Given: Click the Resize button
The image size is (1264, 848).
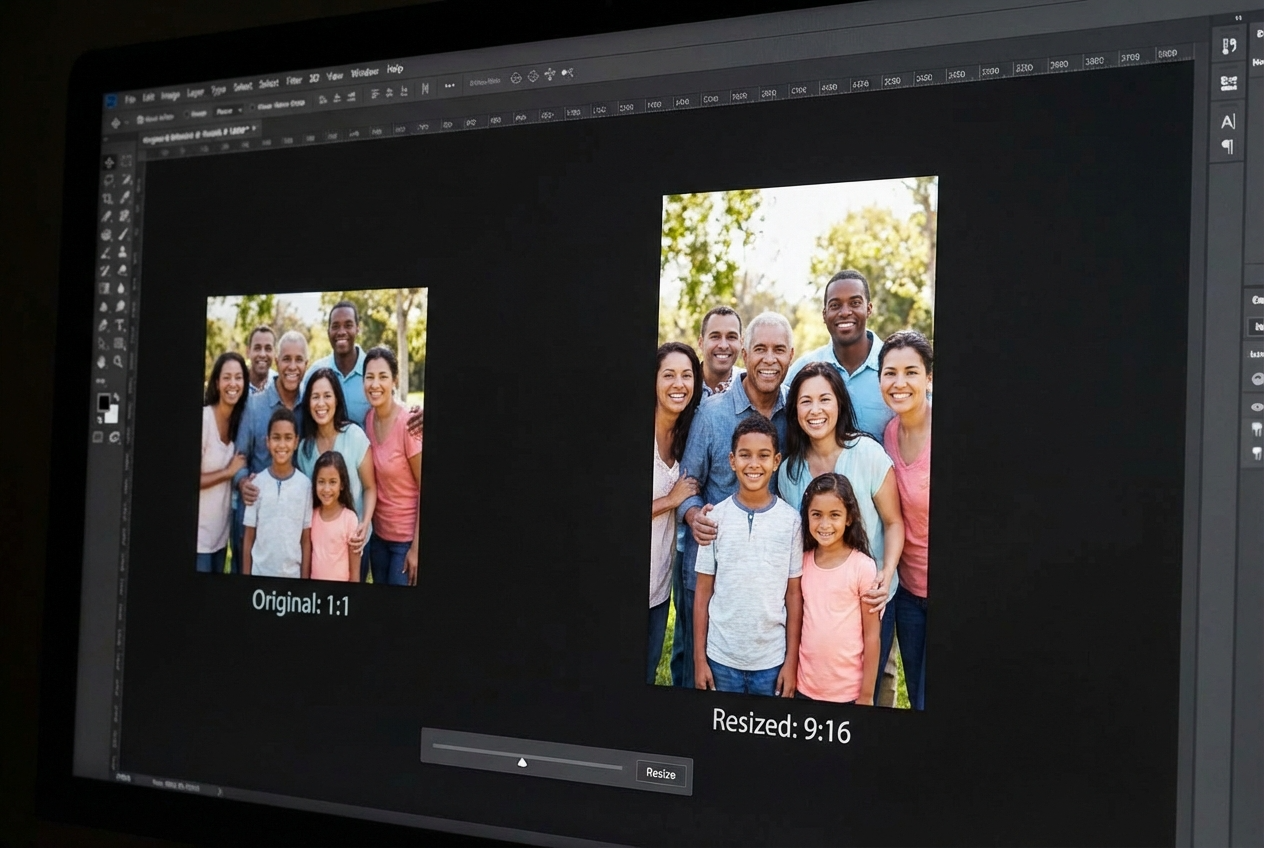Looking at the screenshot, I should tap(660, 773).
